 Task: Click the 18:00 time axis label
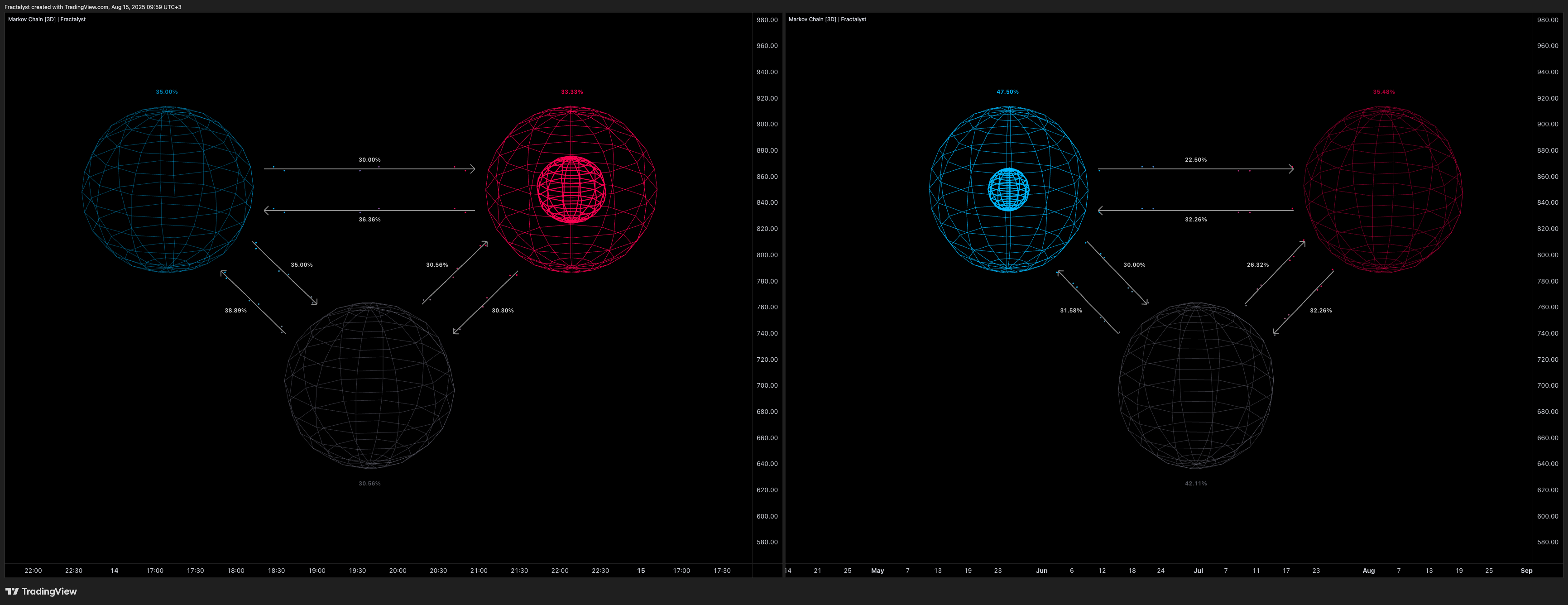point(235,570)
